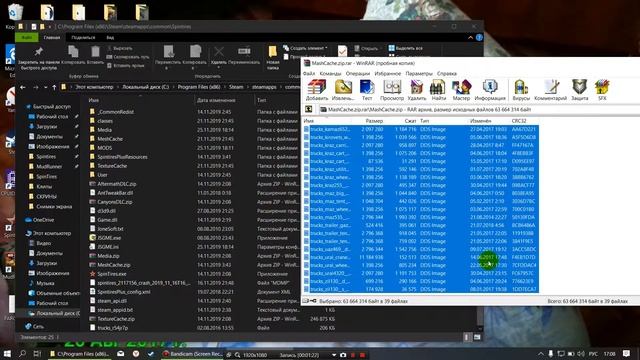This screenshot has width=640, height=360.
Task: Click the WinRAR Комментарий (Comment) toolbar icon
Action: (x=551, y=90)
